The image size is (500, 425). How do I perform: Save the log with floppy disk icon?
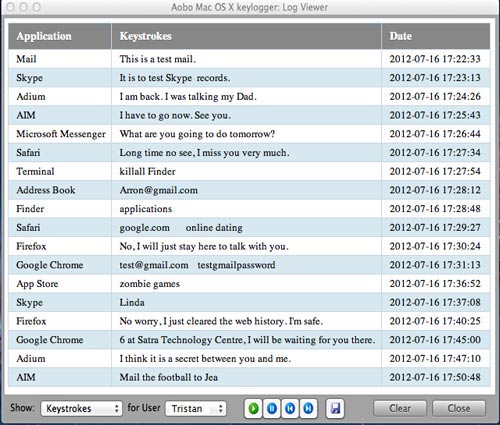coord(335,408)
